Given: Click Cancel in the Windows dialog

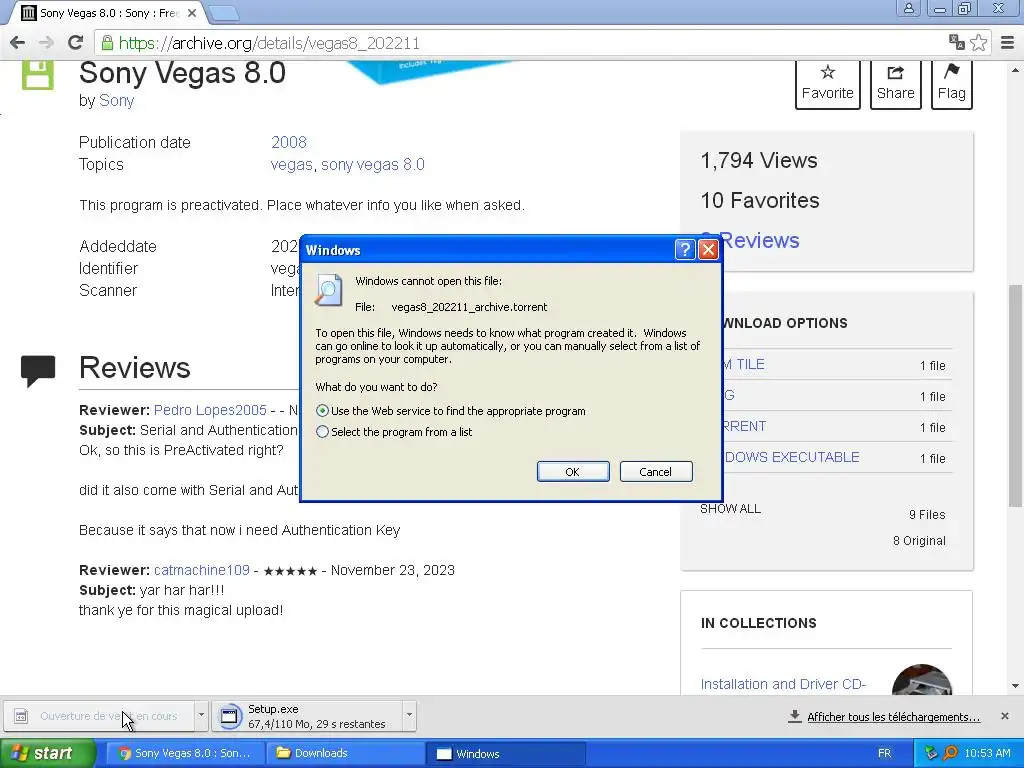Looking at the screenshot, I should pos(656,472).
